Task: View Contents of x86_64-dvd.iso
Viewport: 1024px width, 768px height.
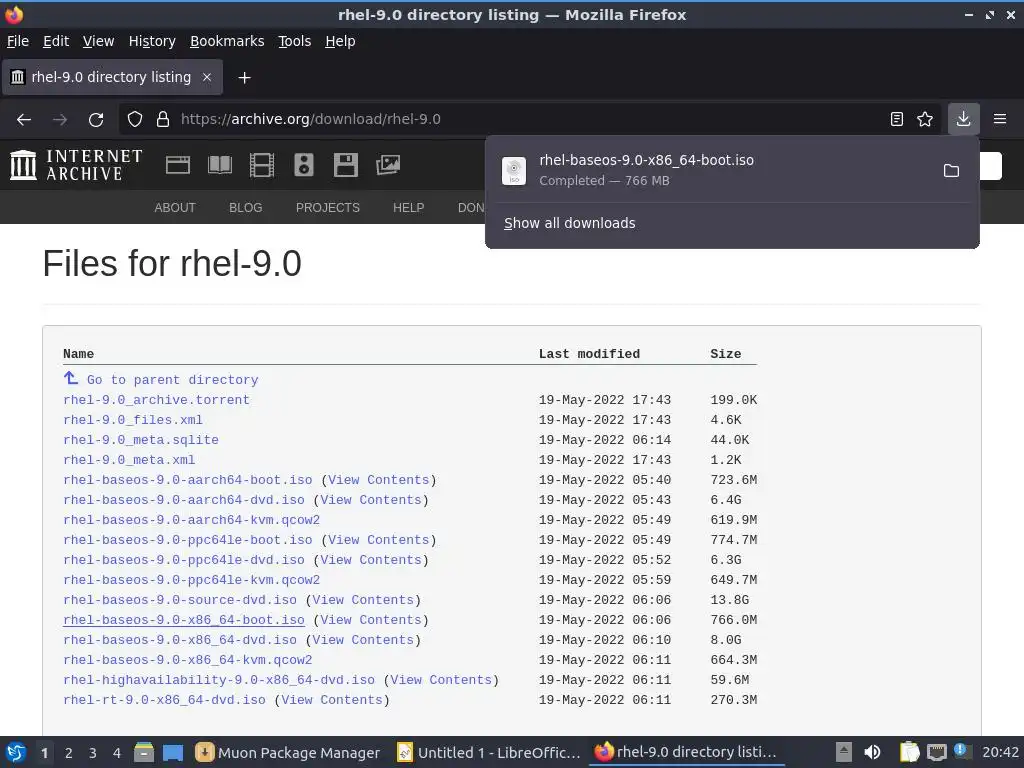Action: tap(363, 640)
